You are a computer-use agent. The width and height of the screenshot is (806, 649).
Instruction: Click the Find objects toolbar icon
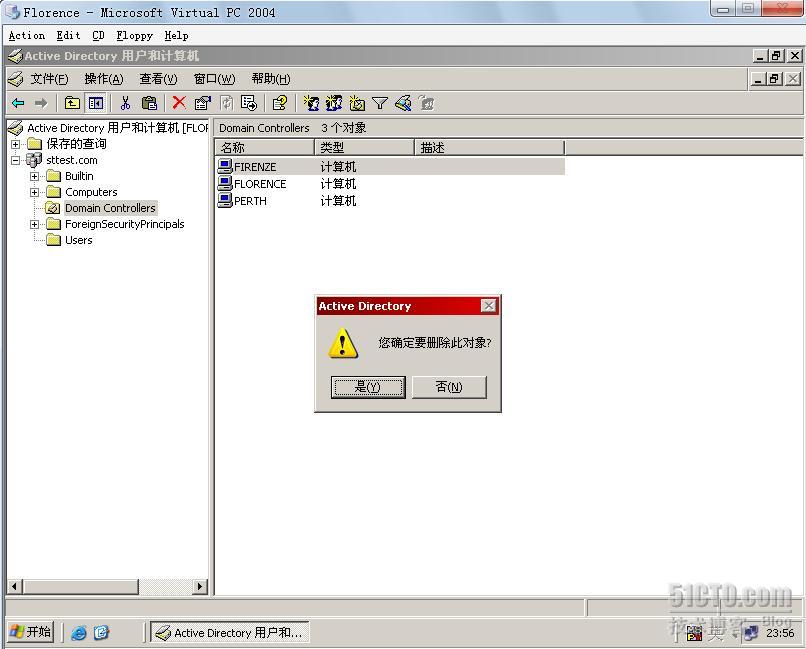[x=403, y=103]
